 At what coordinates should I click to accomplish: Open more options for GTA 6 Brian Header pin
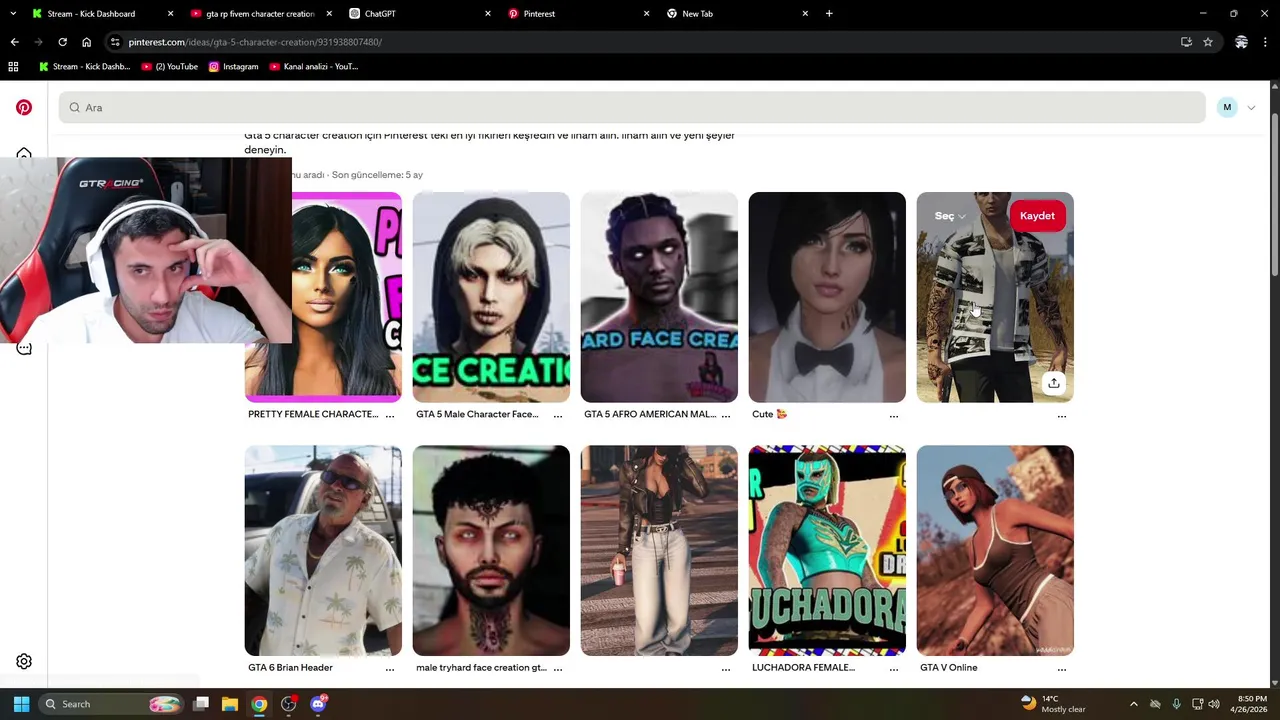tap(390, 668)
